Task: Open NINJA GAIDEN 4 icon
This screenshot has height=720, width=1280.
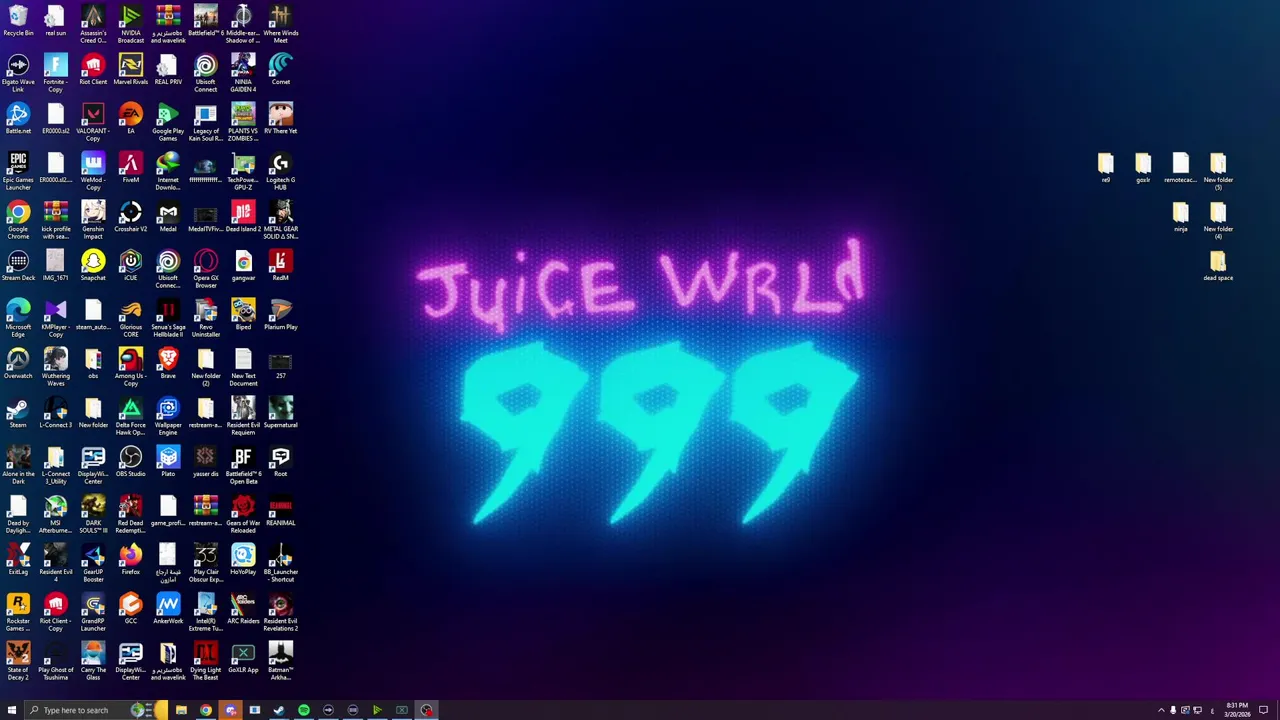Action: (243, 73)
